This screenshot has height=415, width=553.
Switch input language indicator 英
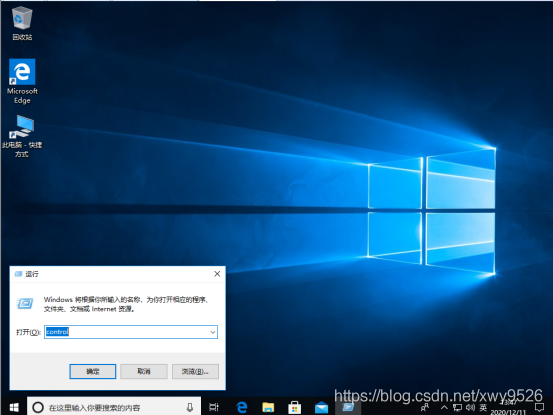(x=483, y=408)
